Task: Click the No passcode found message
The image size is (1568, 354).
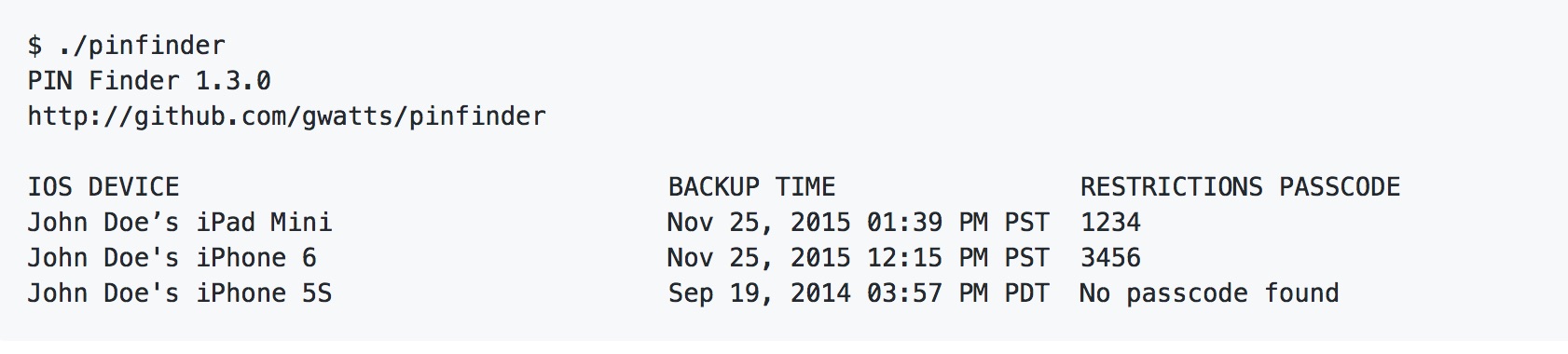Action: [1209, 293]
